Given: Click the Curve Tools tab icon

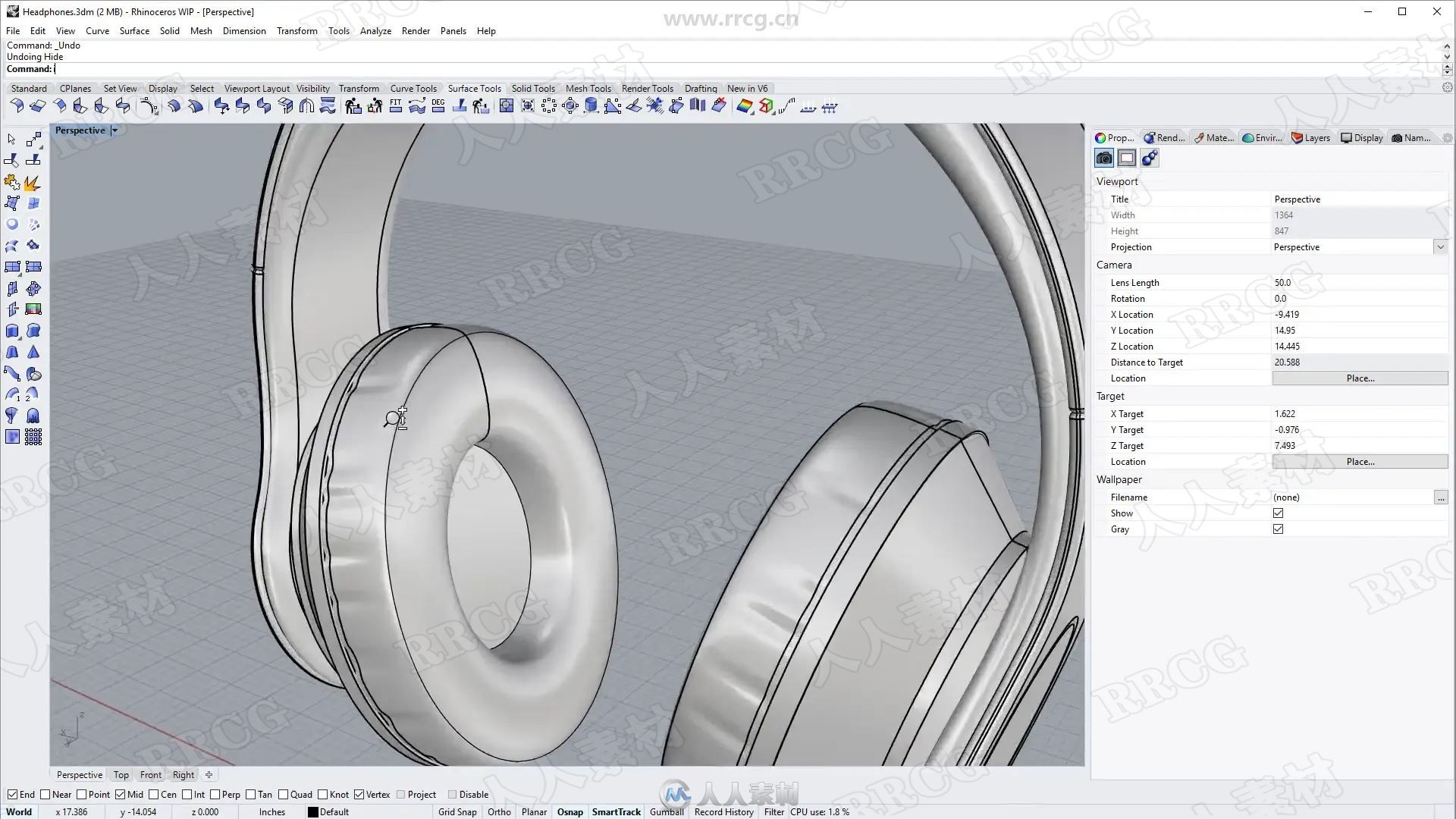Looking at the screenshot, I should pyautogui.click(x=412, y=88).
